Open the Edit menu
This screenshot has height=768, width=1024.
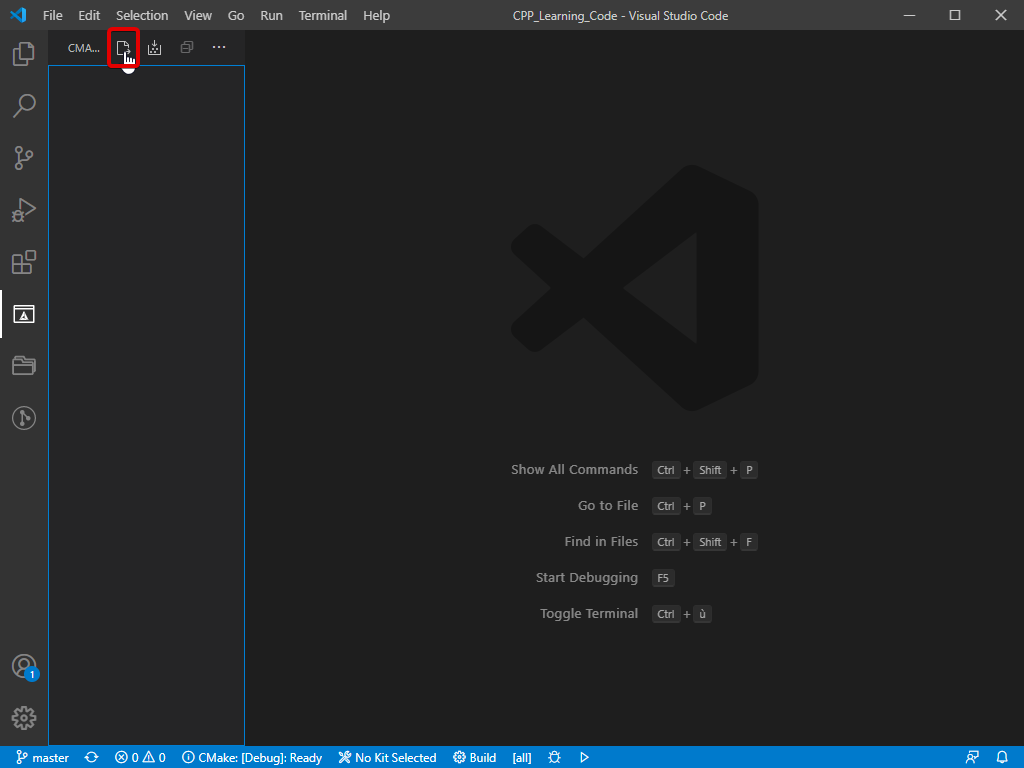point(89,15)
